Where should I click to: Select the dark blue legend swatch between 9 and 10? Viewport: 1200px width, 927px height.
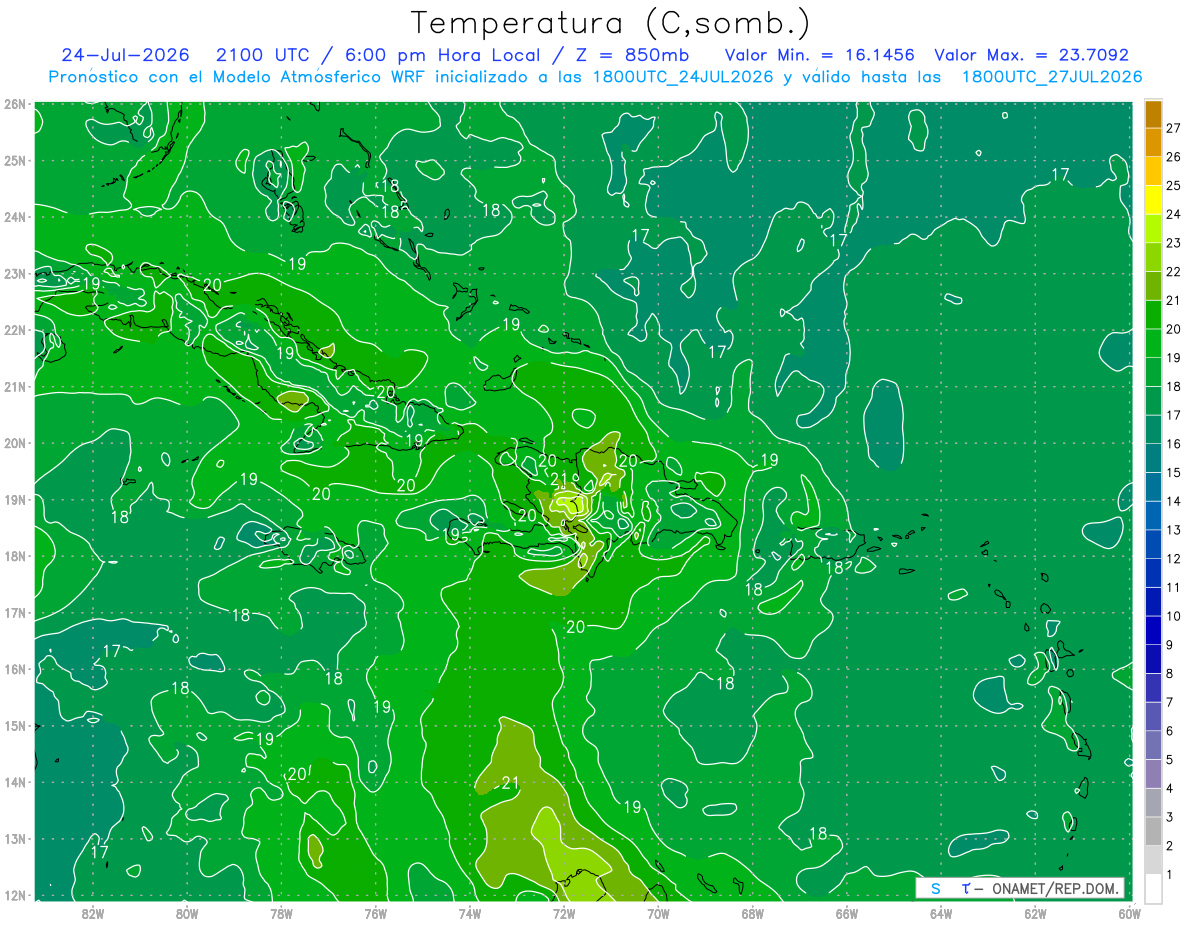[x=1153, y=631]
